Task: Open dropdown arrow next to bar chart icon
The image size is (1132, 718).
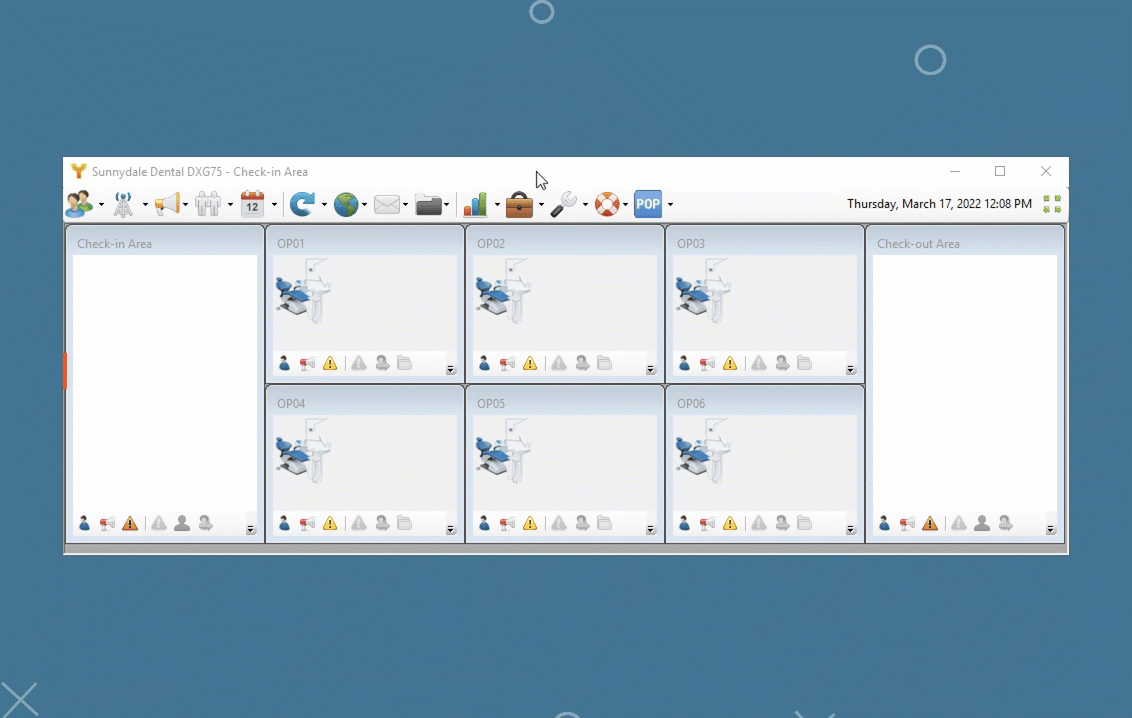Action: click(497, 205)
